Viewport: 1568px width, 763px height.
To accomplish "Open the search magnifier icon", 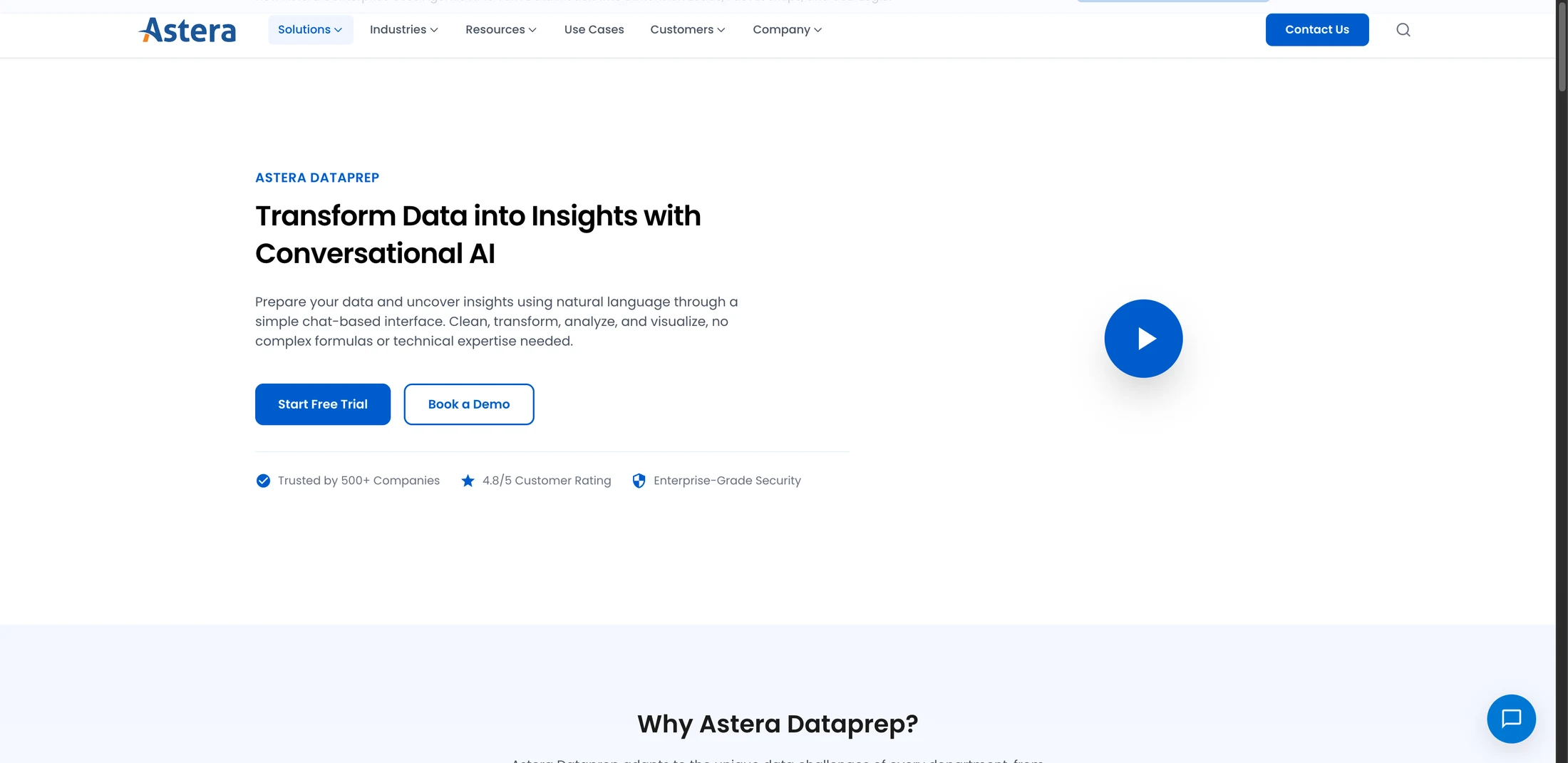I will (1403, 30).
